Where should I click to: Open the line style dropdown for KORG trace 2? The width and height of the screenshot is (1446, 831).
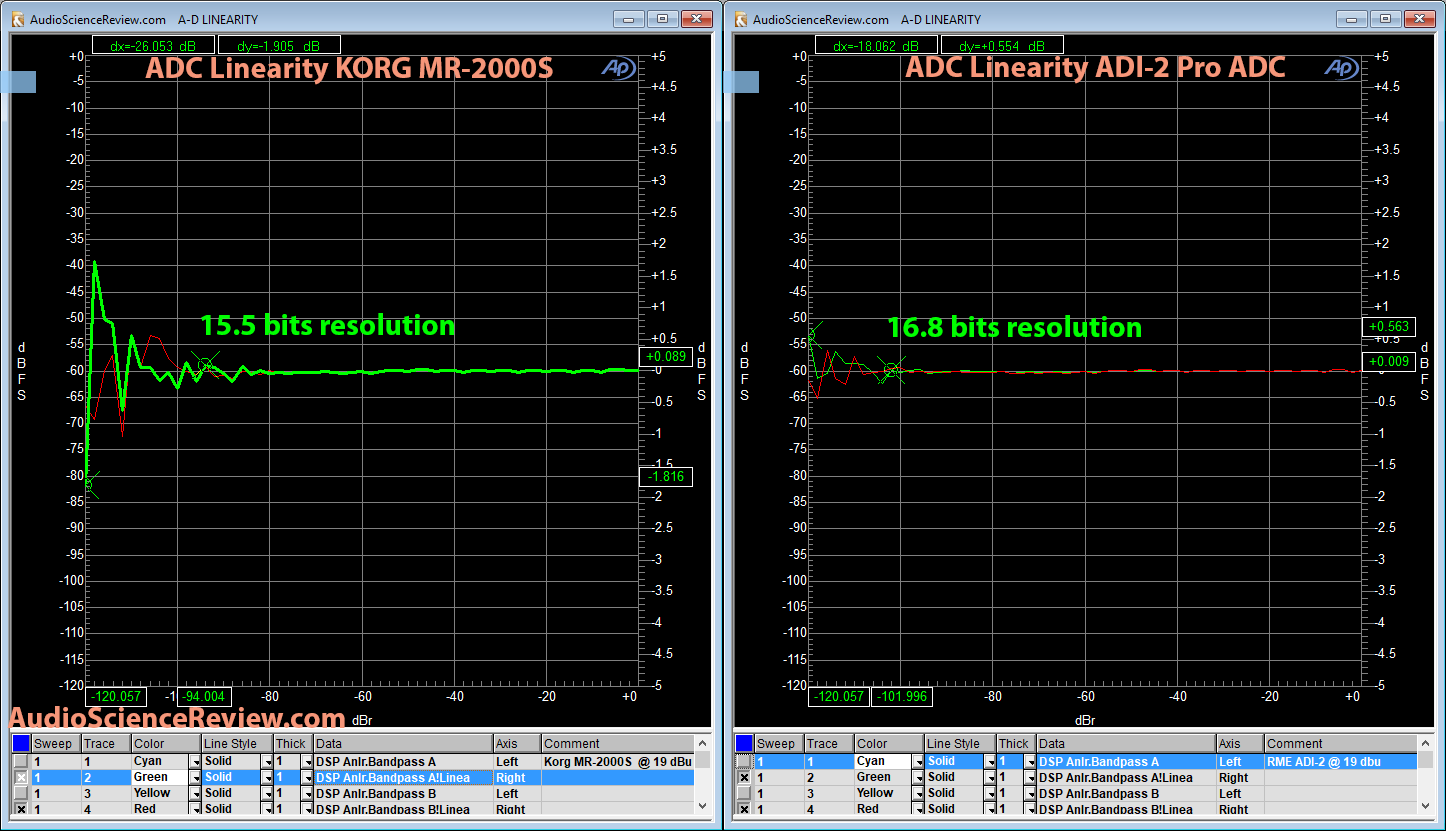(x=267, y=778)
